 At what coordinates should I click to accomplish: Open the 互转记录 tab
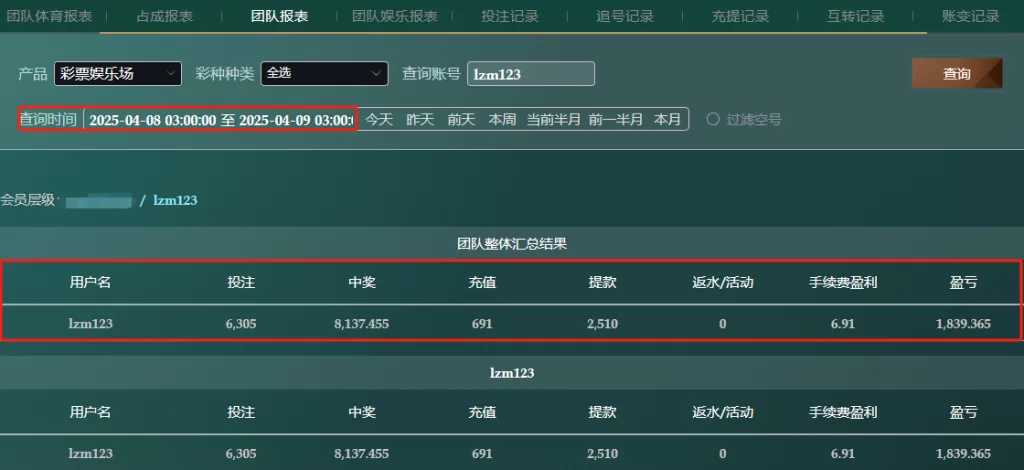point(855,16)
